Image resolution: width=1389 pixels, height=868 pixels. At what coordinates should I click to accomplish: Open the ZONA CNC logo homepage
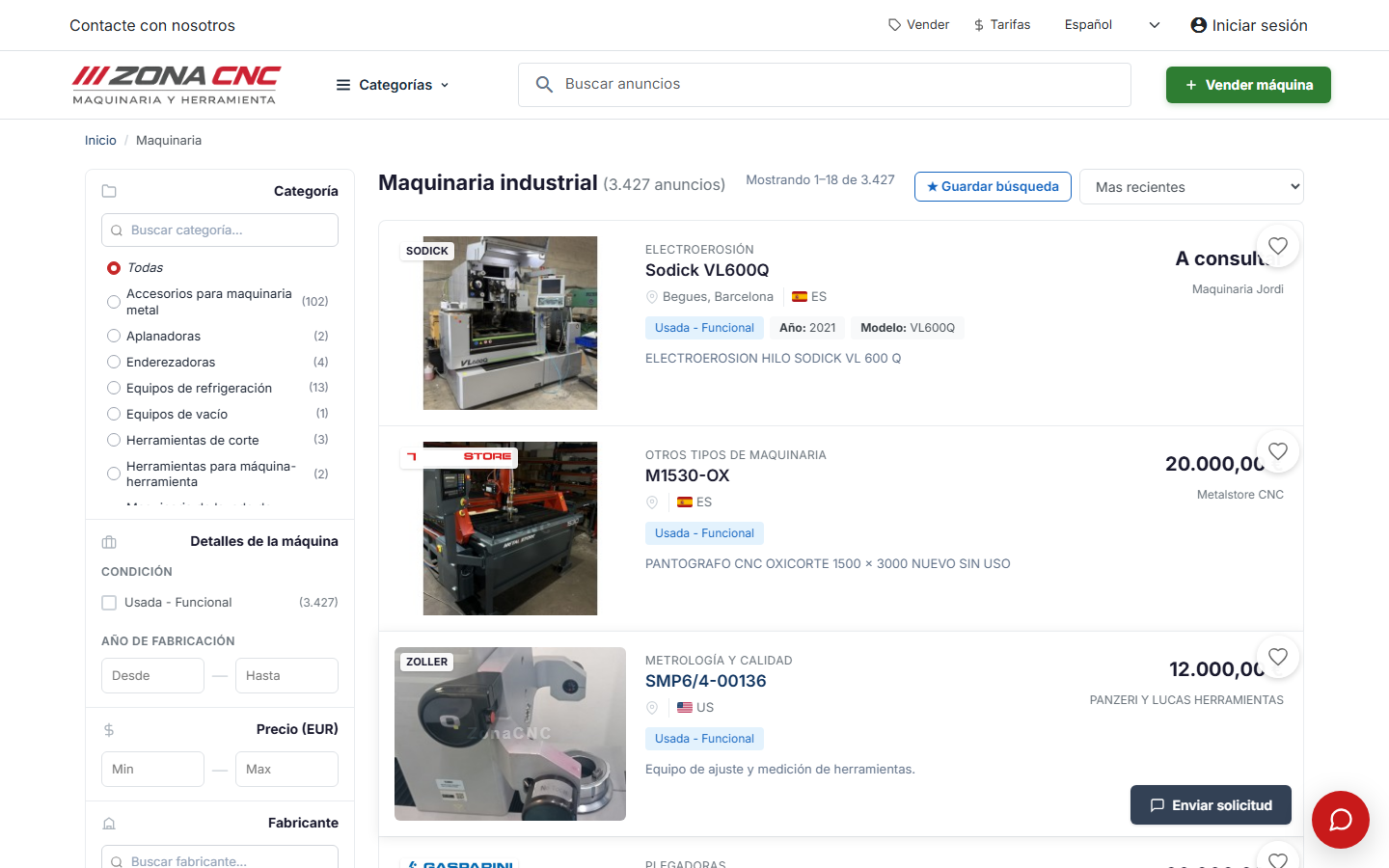tap(176, 85)
